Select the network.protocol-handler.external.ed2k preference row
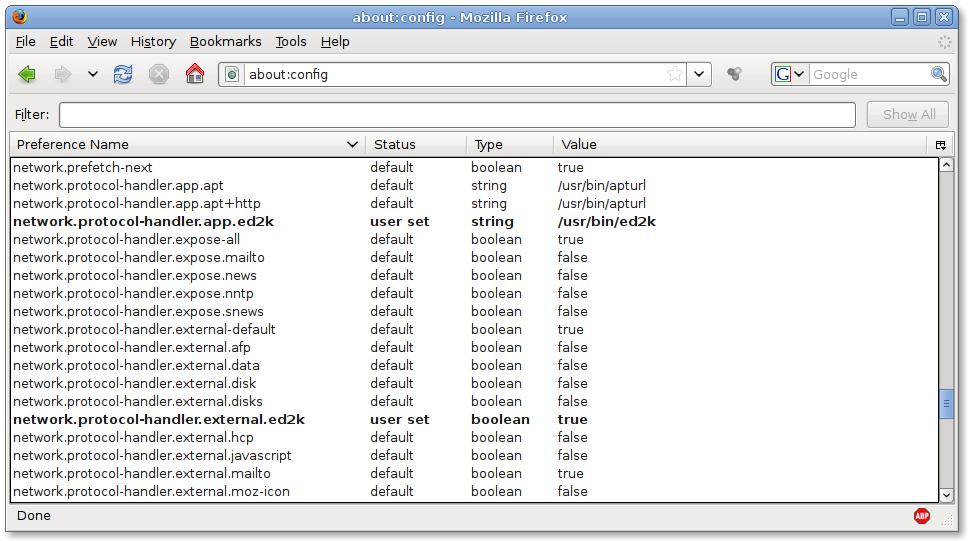 (x=160, y=420)
